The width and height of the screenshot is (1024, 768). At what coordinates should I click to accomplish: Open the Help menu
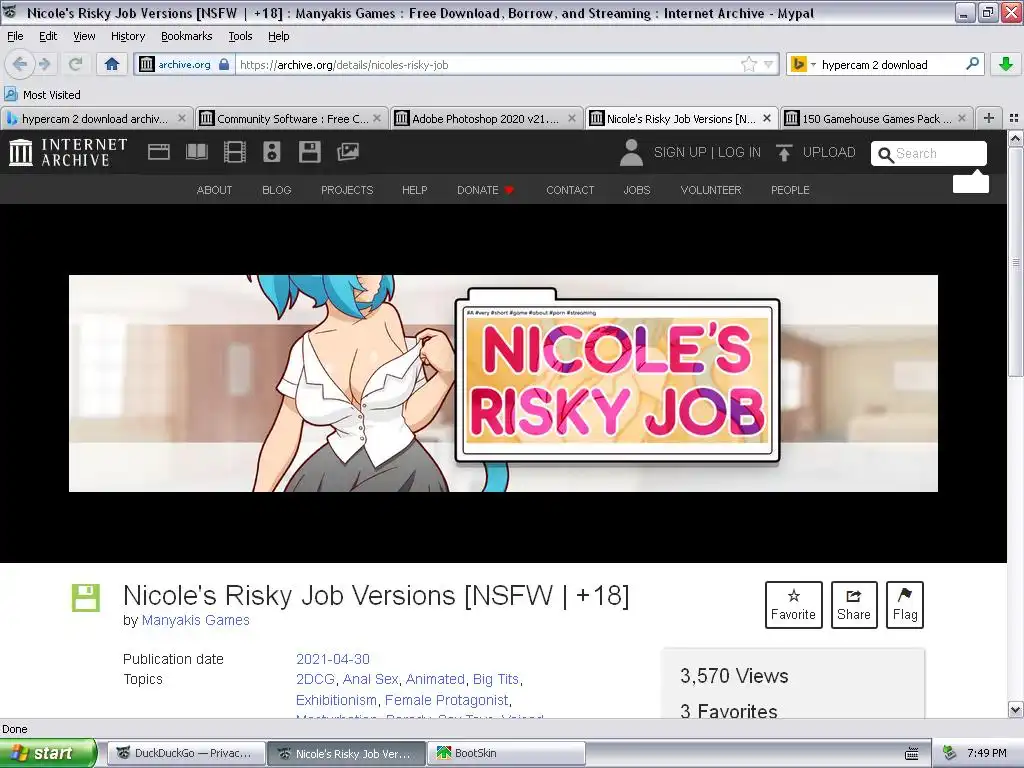click(x=279, y=37)
